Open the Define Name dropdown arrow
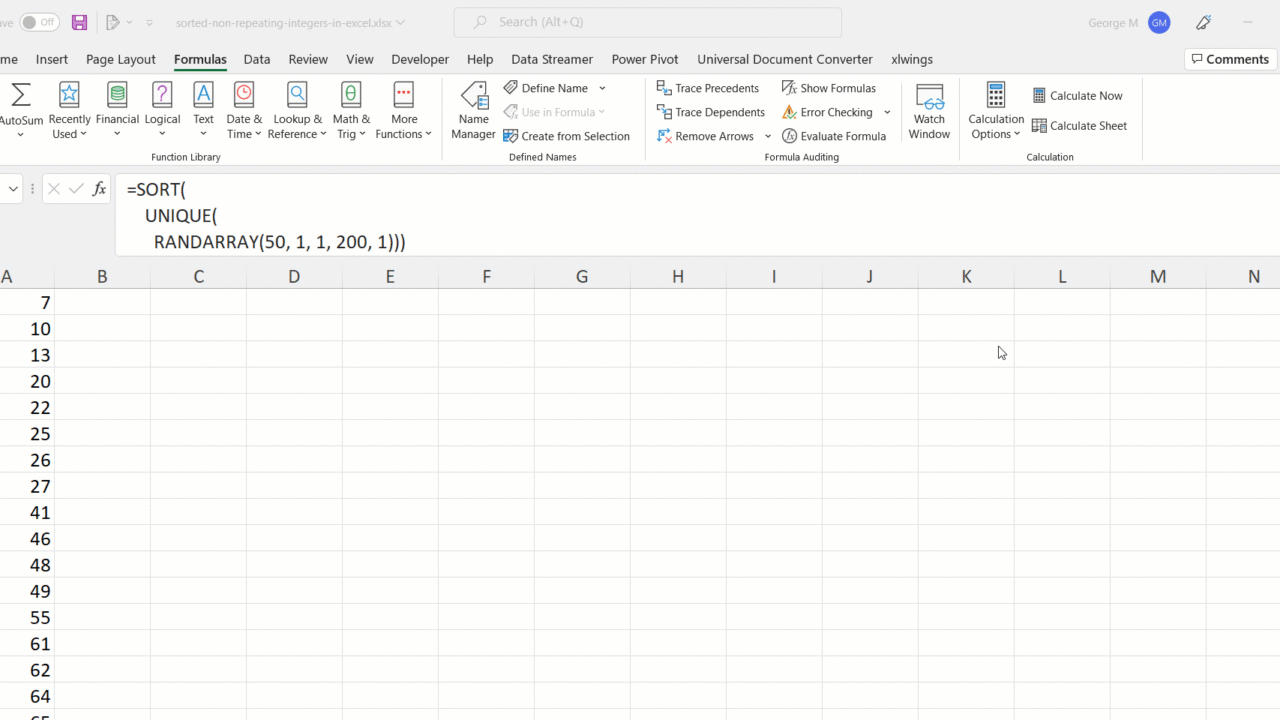This screenshot has height=720, width=1280. click(602, 88)
